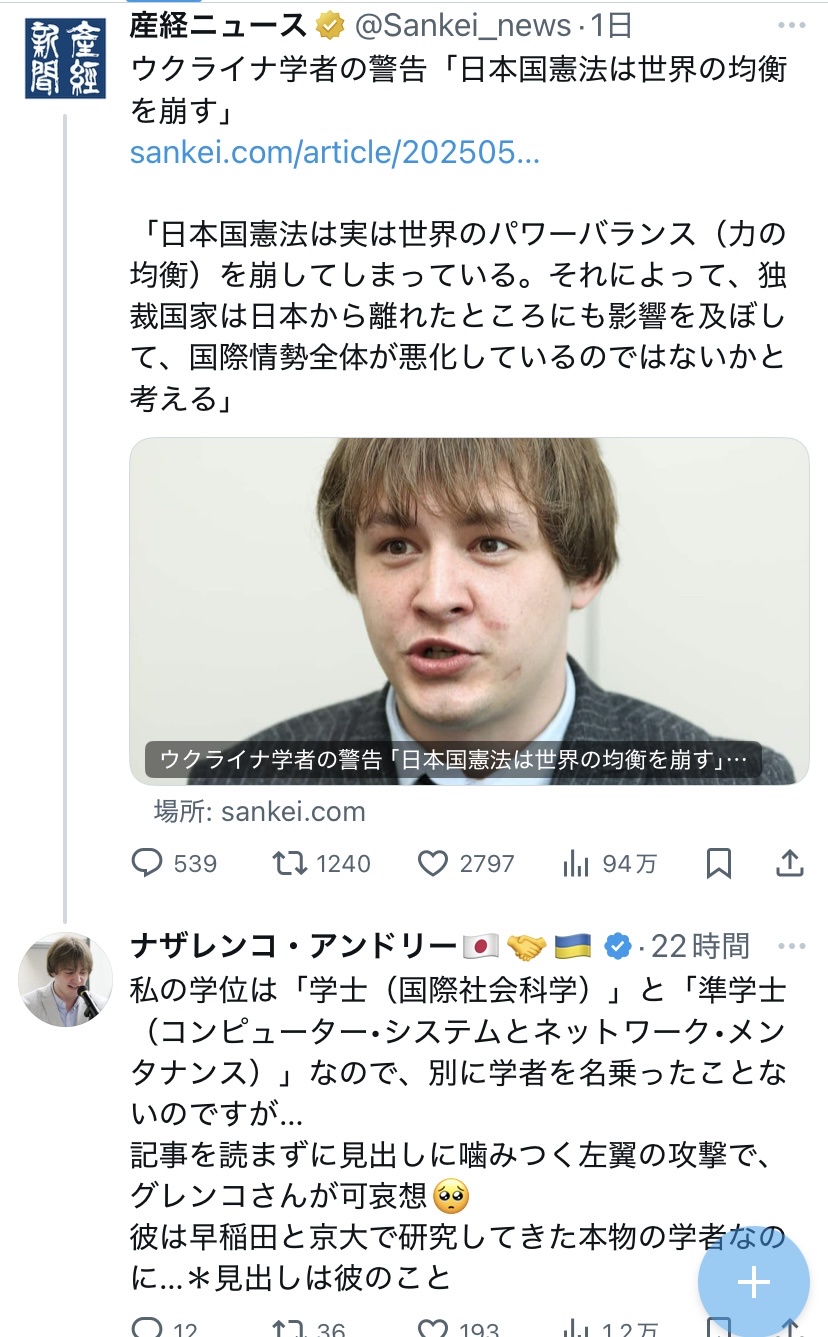Reply to Nazarenko Andrii's post

click(148, 1328)
